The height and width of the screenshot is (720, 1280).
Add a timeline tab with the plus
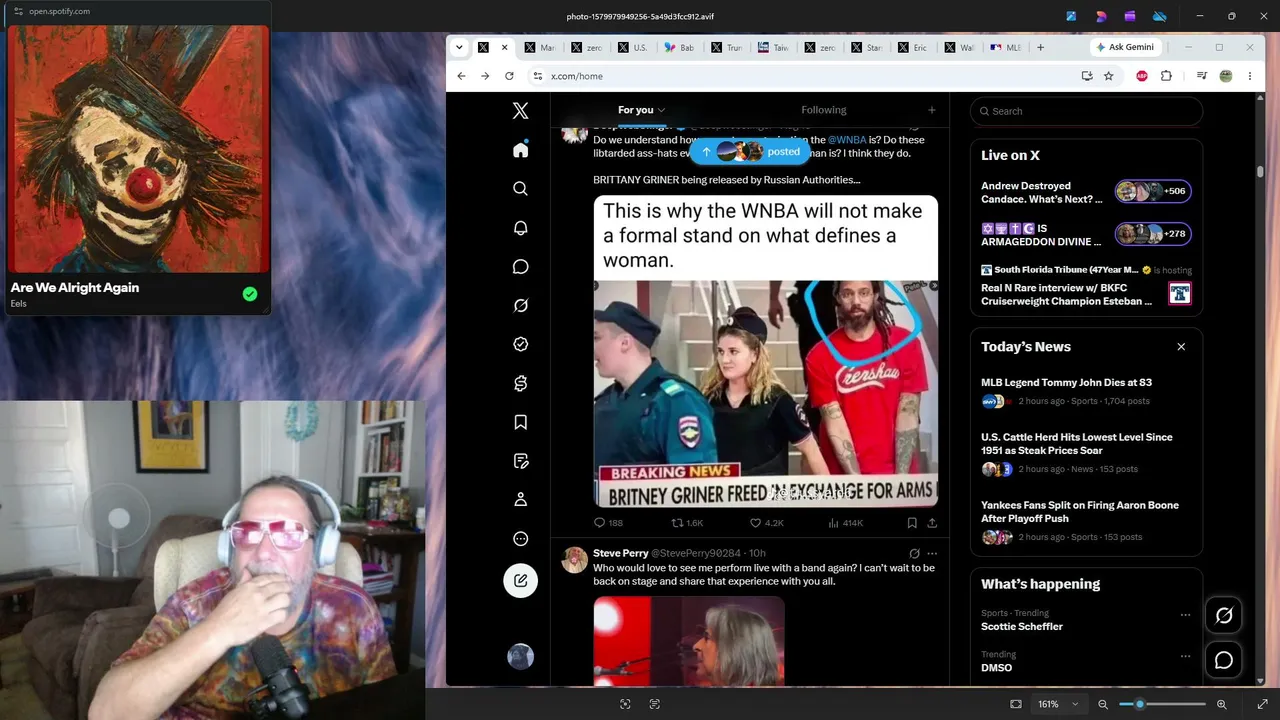931,110
